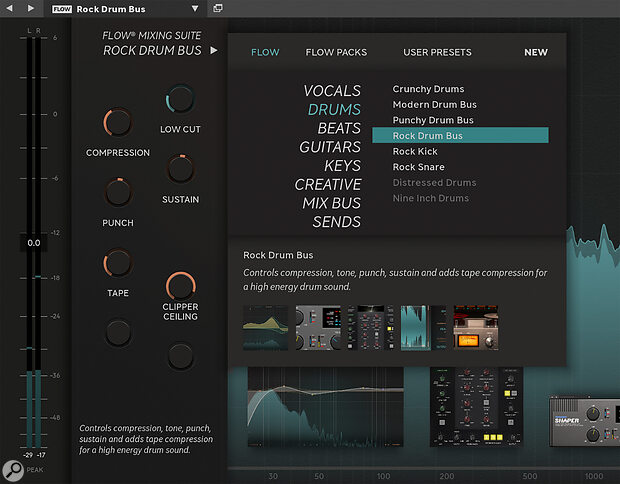Switch to the FLOW tab

(x=265, y=52)
